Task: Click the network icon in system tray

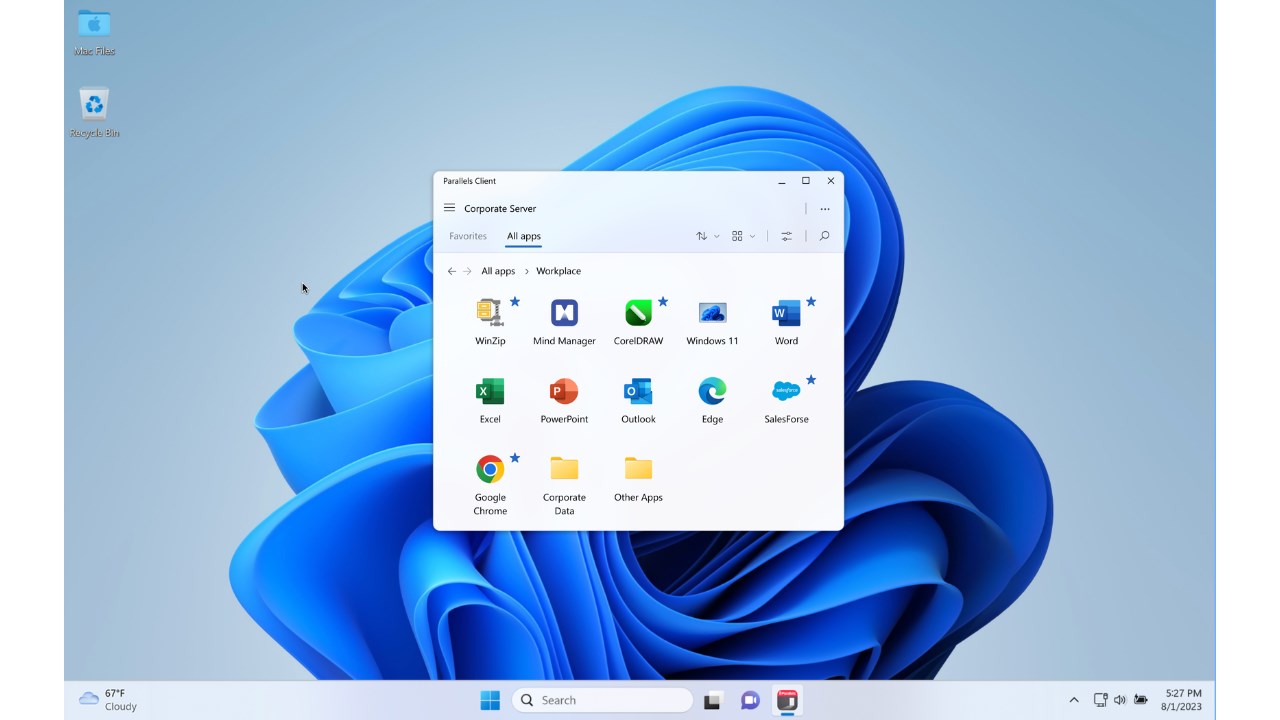Action: pyautogui.click(x=1100, y=700)
